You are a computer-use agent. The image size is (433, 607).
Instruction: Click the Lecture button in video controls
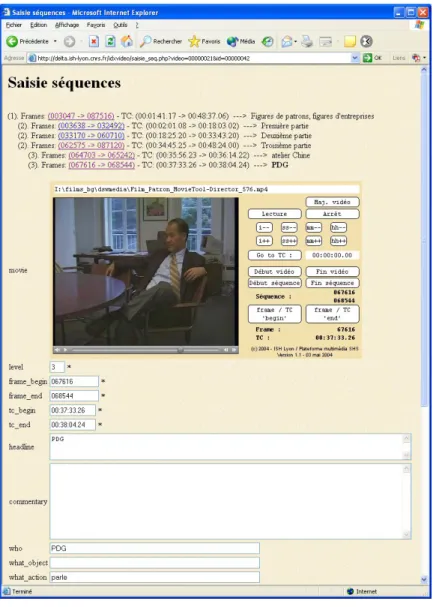point(274,214)
